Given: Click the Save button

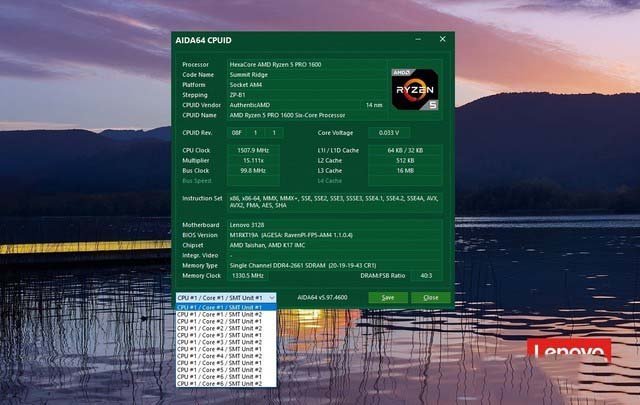Looking at the screenshot, I should click(388, 298).
